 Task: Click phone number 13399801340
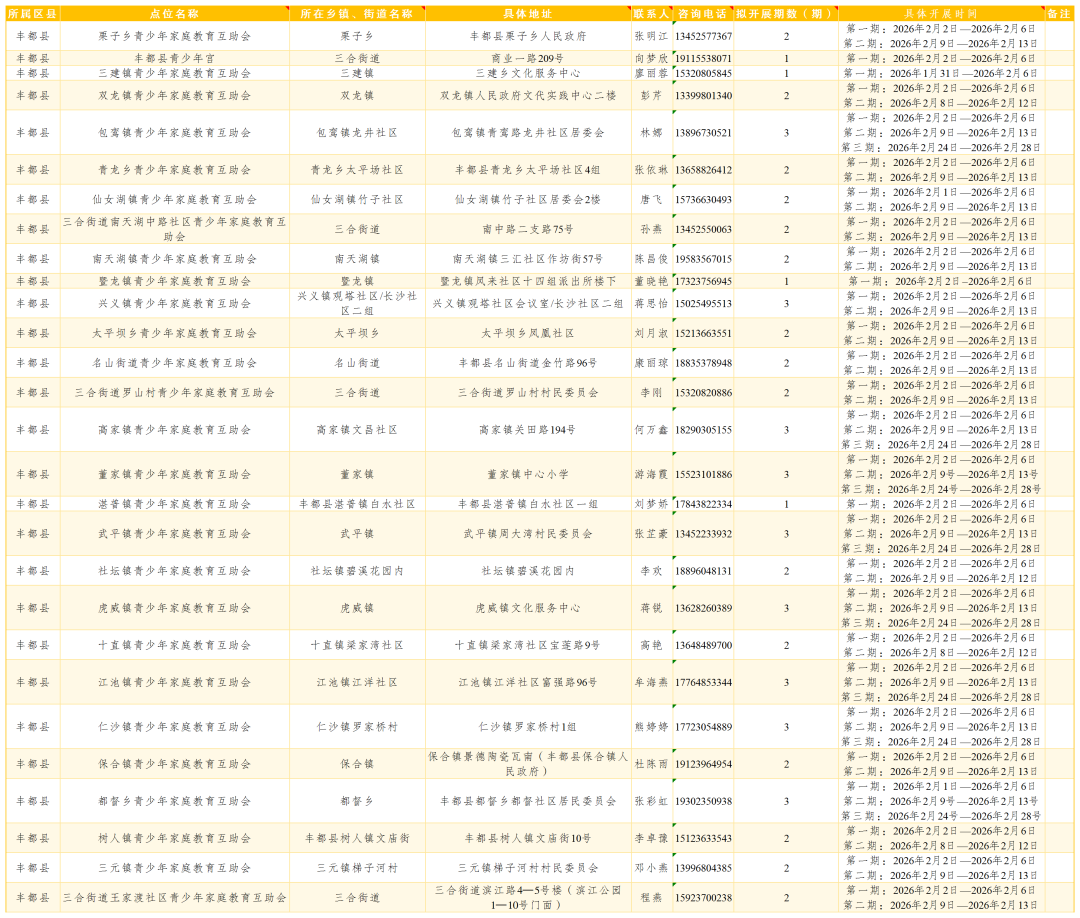click(x=703, y=96)
